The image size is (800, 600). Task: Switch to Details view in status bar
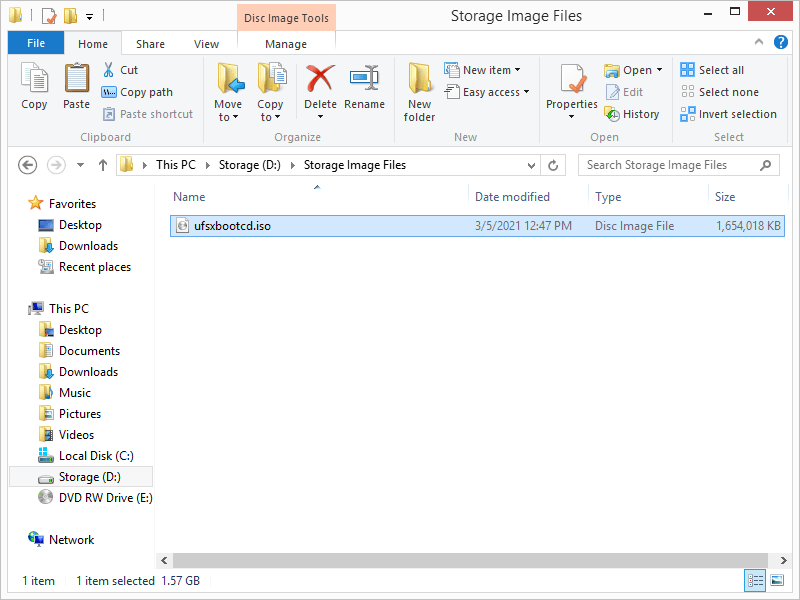(x=755, y=581)
